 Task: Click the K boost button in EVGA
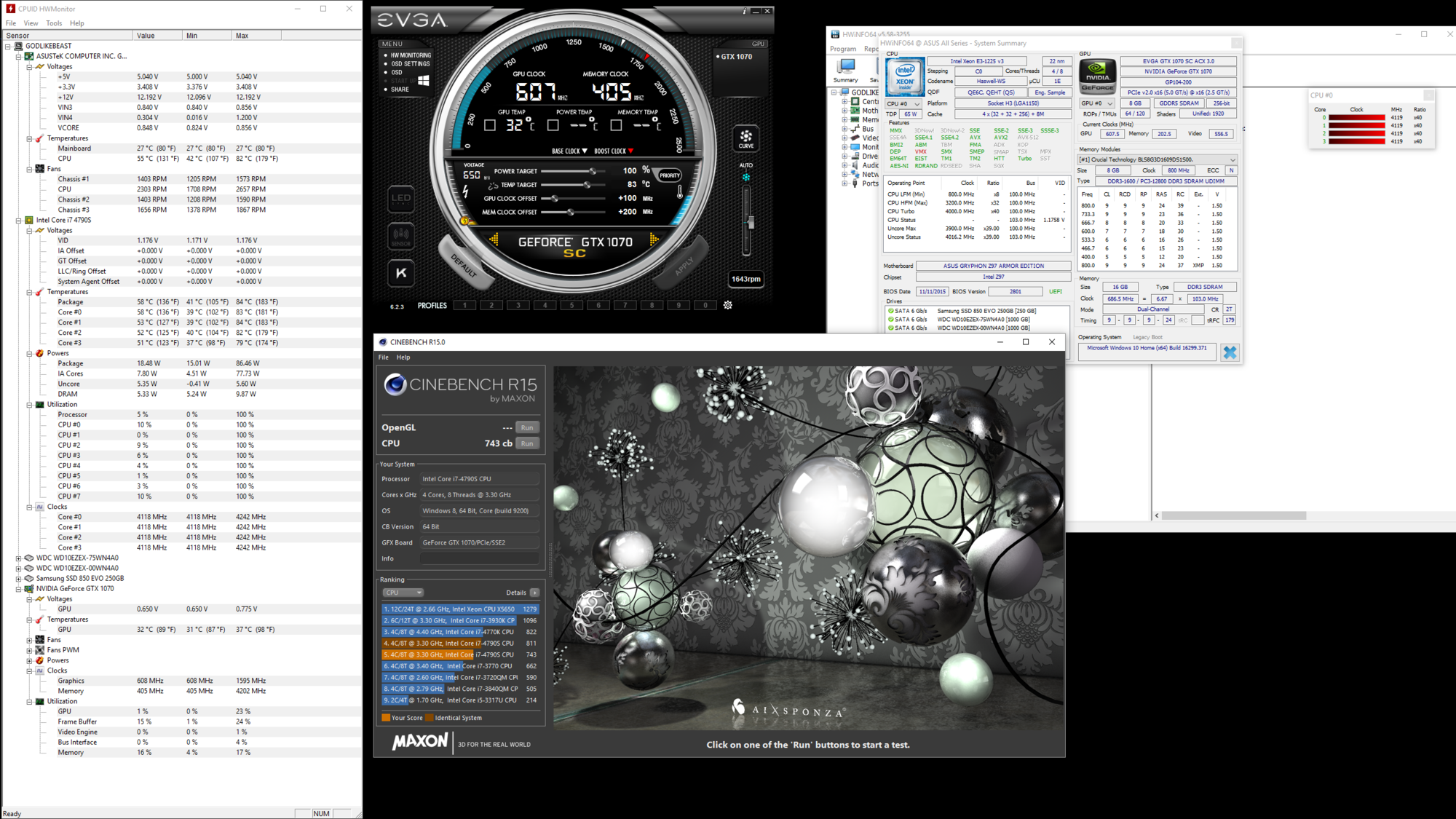[401, 273]
